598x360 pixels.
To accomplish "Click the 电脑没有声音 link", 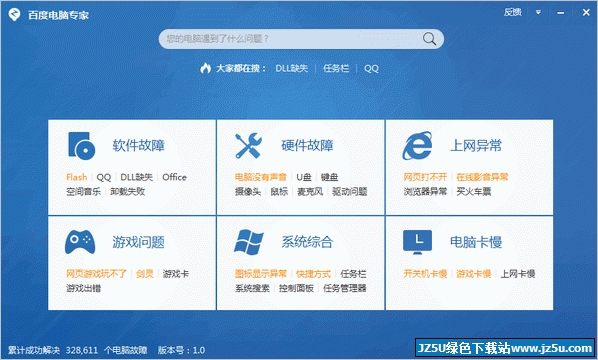I will (x=261, y=177).
